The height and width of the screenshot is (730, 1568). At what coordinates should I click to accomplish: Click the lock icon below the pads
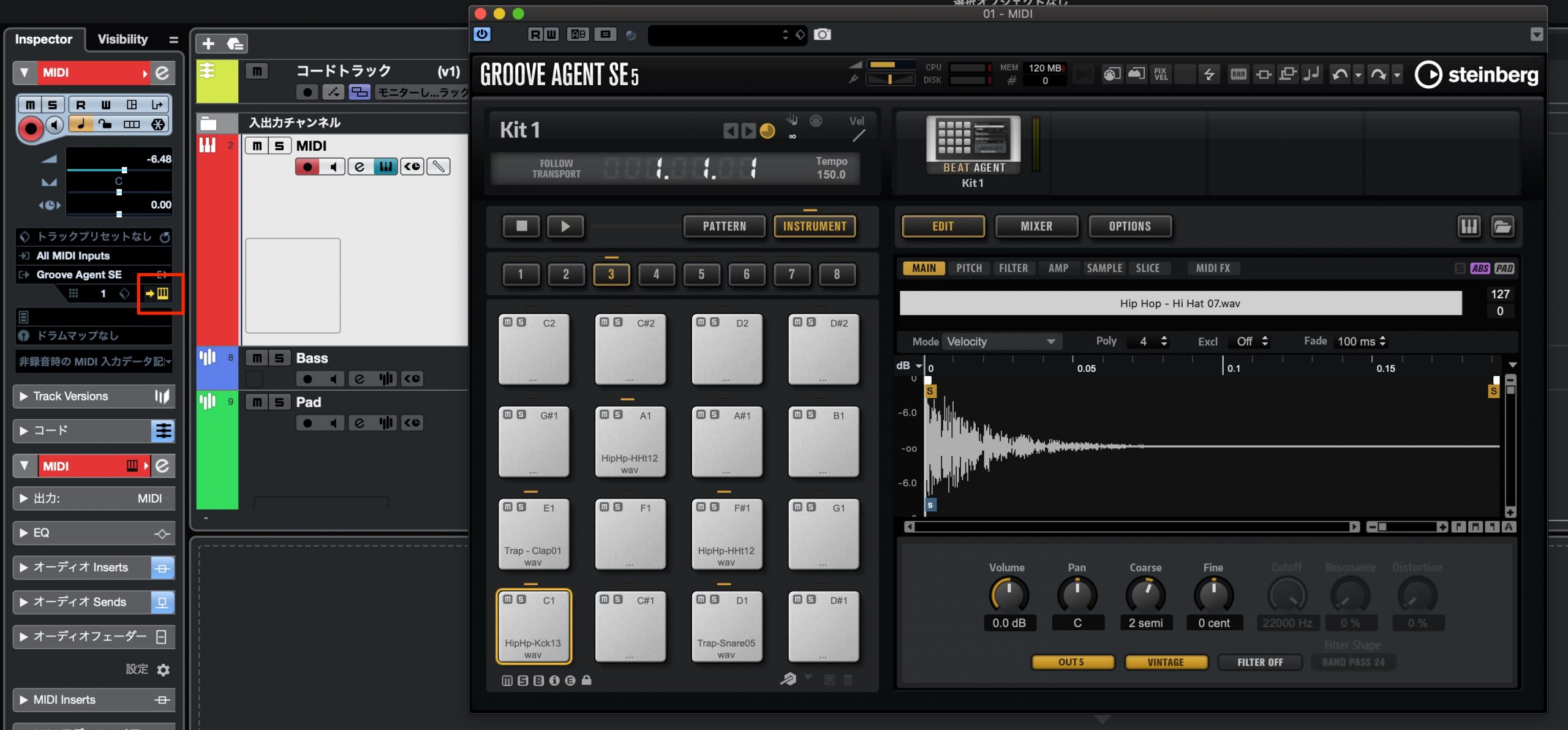pos(586,680)
